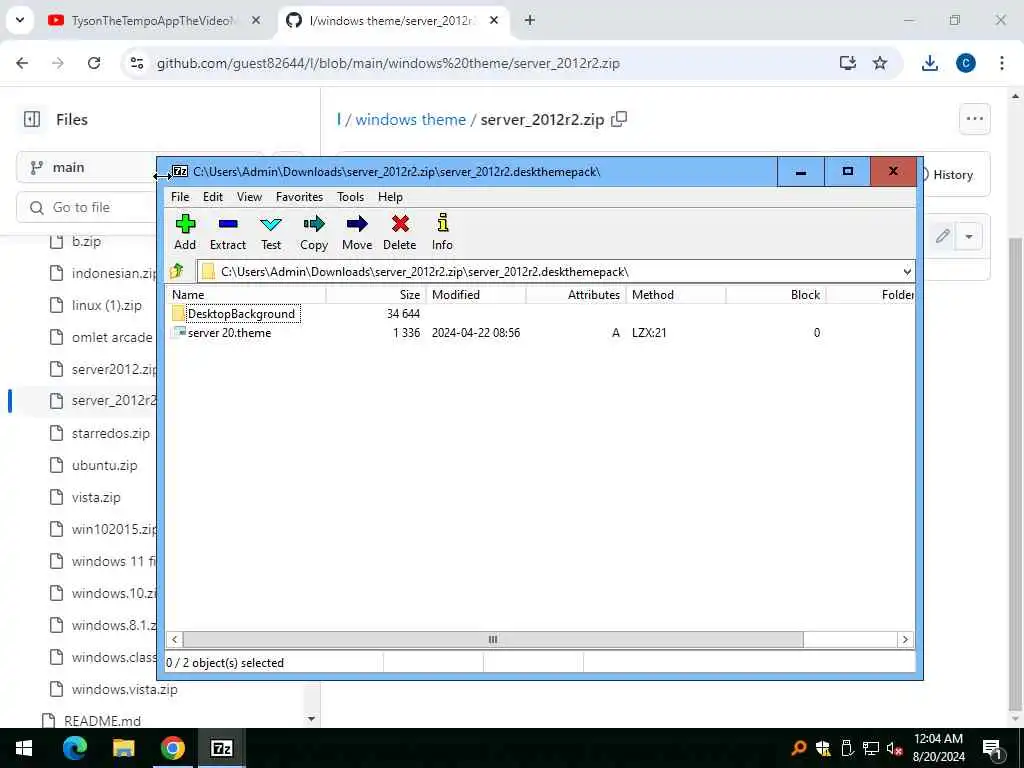Image resolution: width=1024 pixels, height=768 pixels.
Task: Open a new Chrome tab
Action: (x=530, y=21)
